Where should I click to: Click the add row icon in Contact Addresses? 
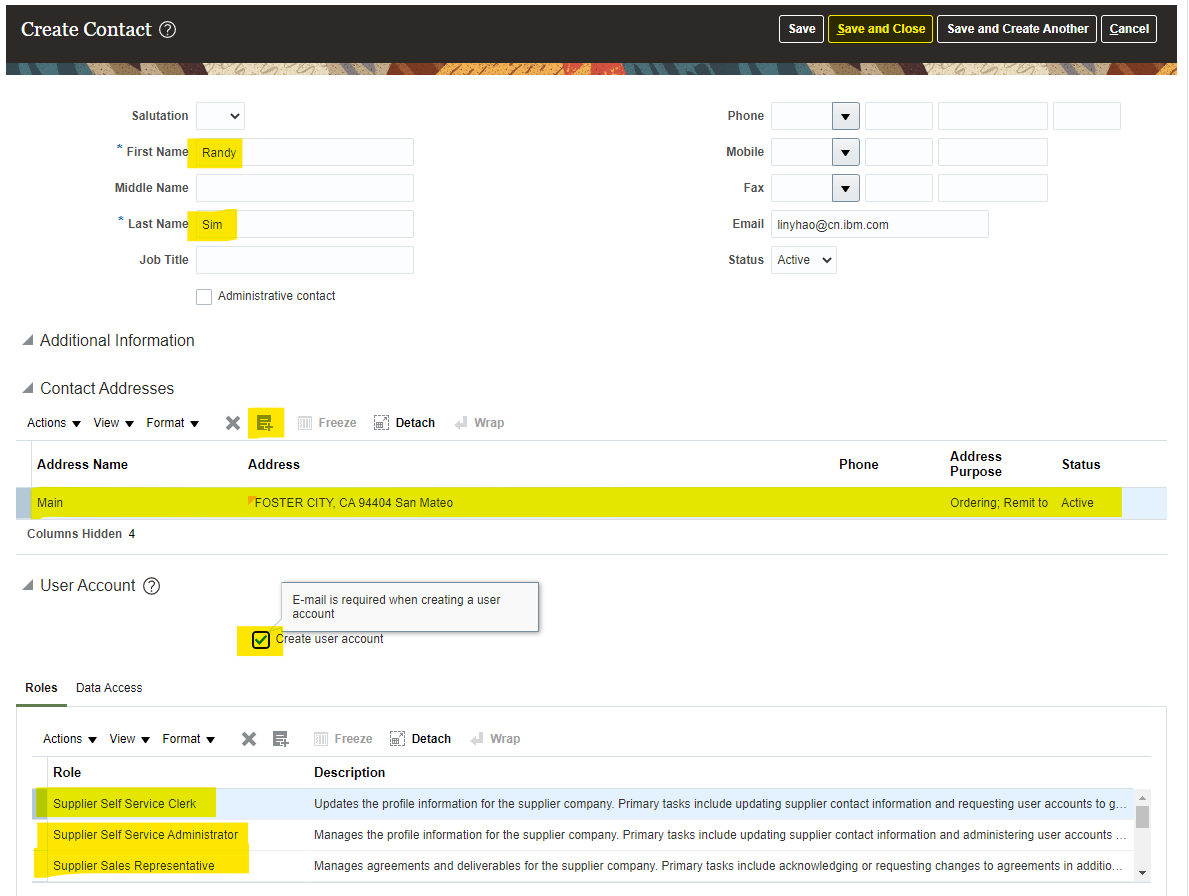[265, 423]
